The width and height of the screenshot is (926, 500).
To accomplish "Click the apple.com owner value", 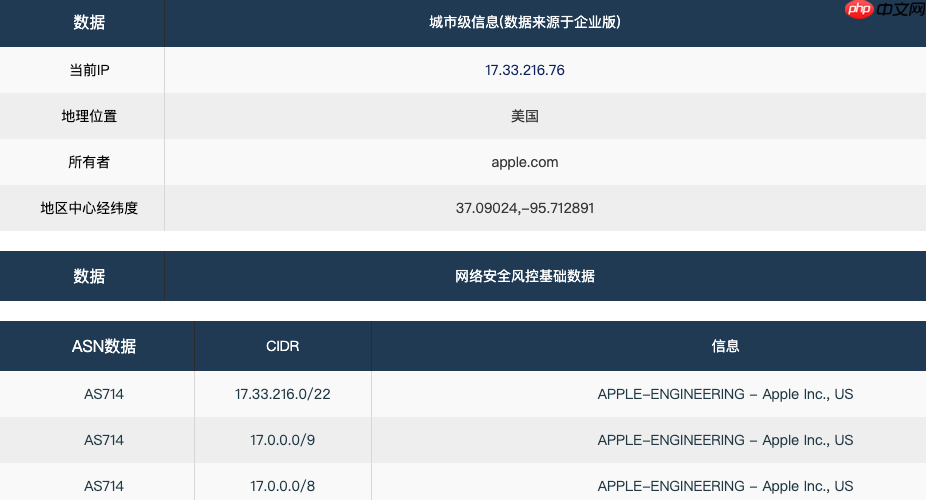I will point(524,162).
